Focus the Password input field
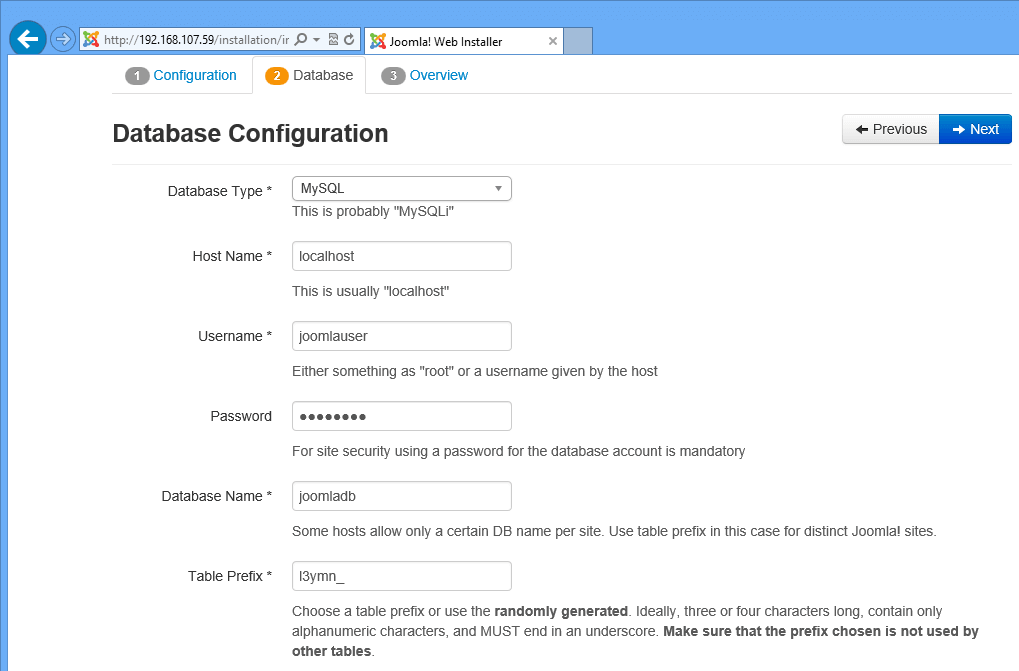 pyautogui.click(x=402, y=416)
